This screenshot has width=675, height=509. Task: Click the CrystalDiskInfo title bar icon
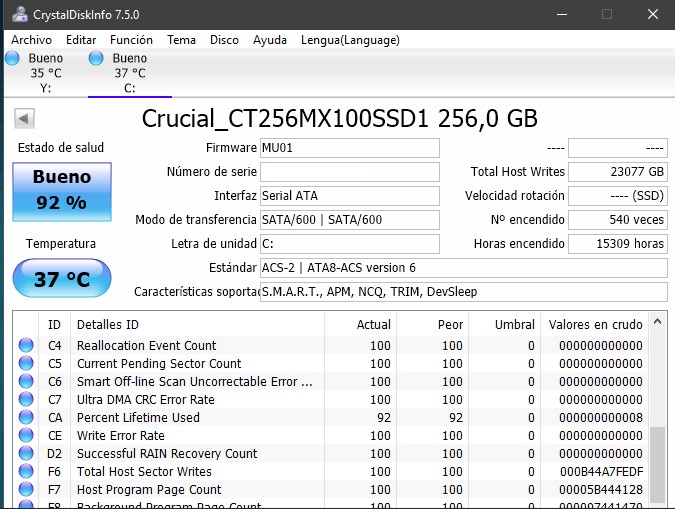pyautogui.click(x=20, y=14)
